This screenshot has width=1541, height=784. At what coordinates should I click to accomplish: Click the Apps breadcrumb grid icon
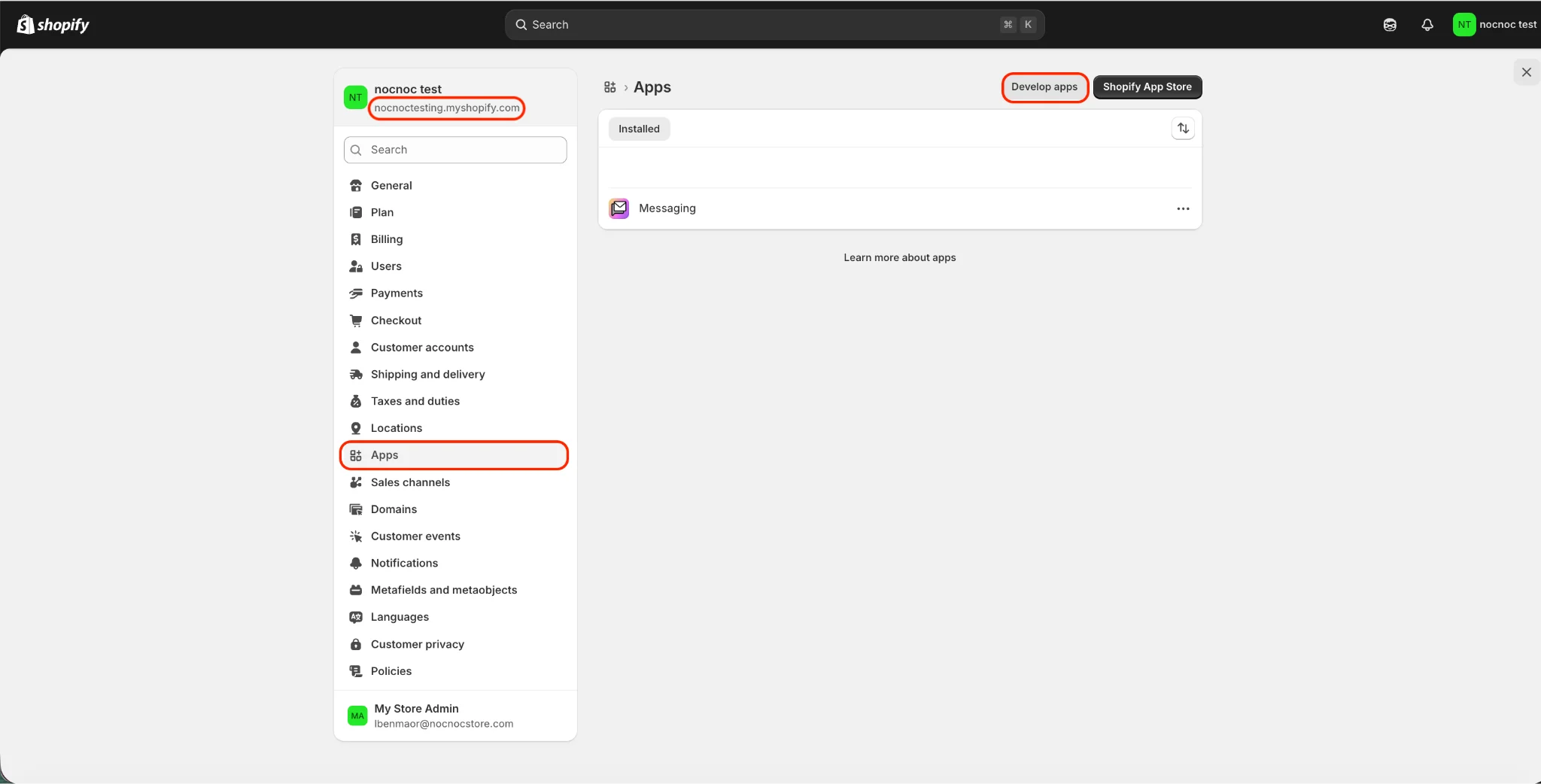pyautogui.click(x=610, y=87)
